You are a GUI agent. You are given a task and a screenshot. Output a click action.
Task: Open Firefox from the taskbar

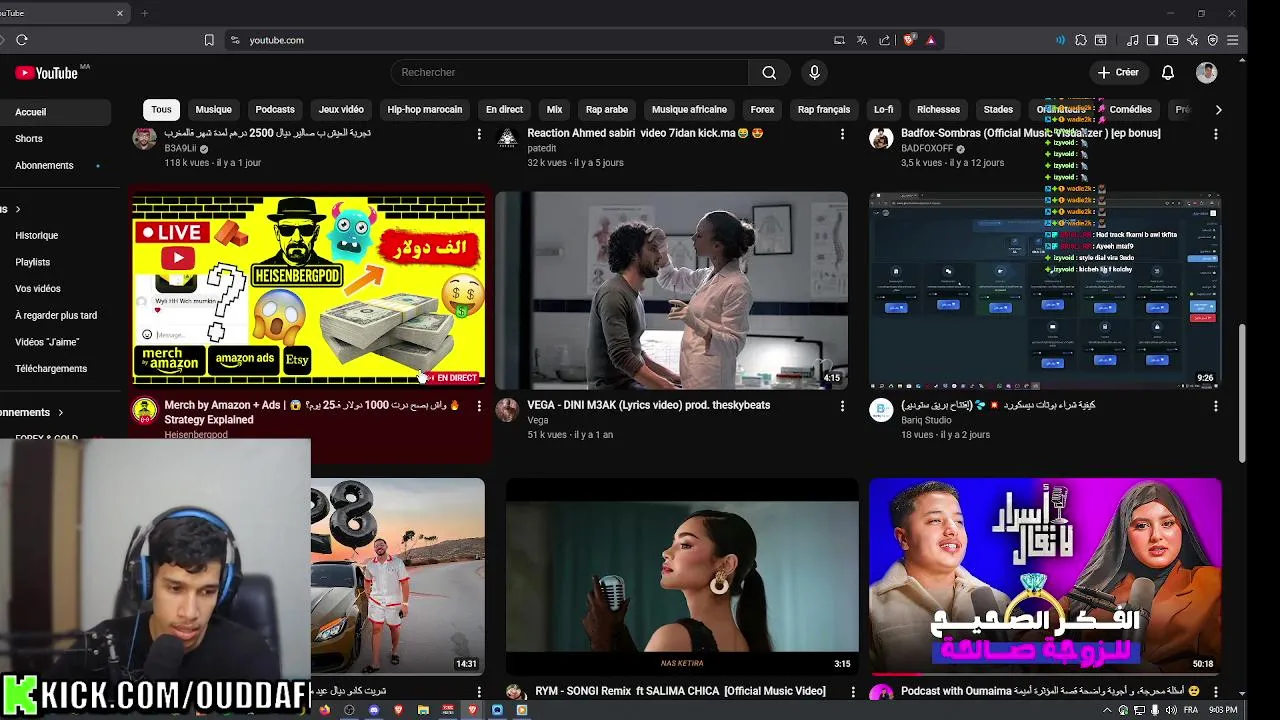tap(324, 710)
